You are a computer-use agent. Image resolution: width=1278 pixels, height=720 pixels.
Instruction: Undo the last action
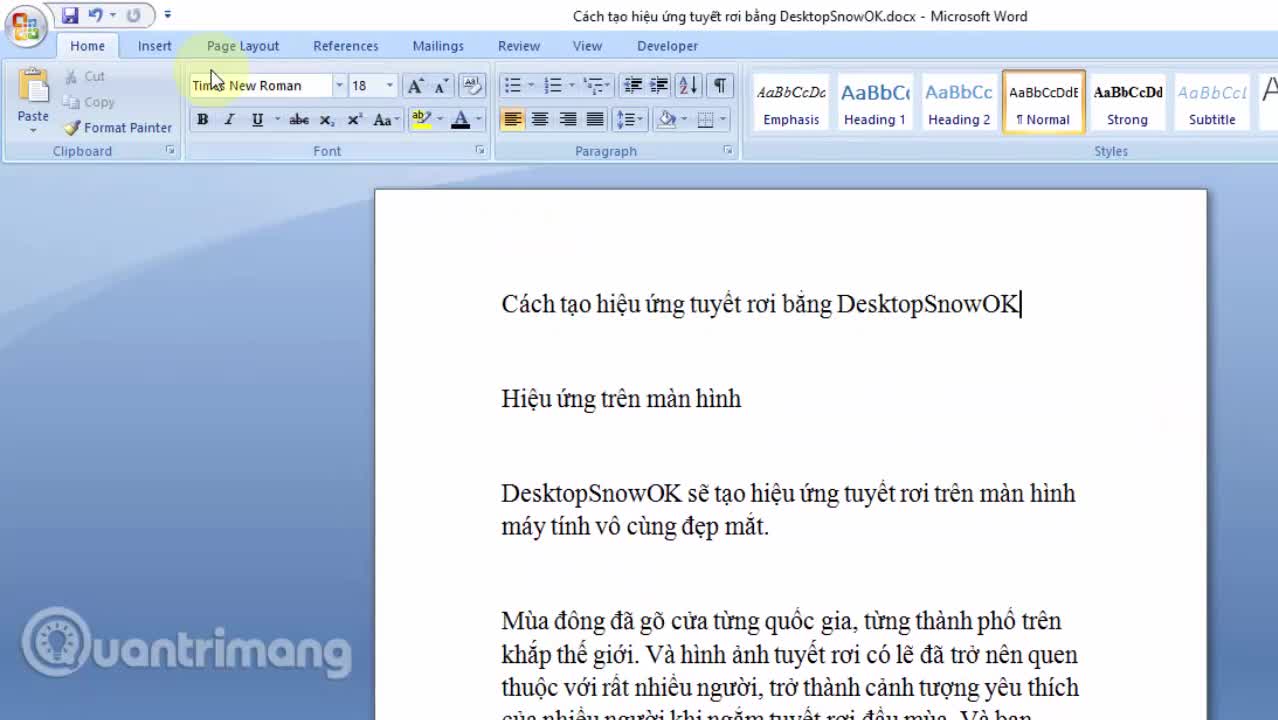click(95, 15)
